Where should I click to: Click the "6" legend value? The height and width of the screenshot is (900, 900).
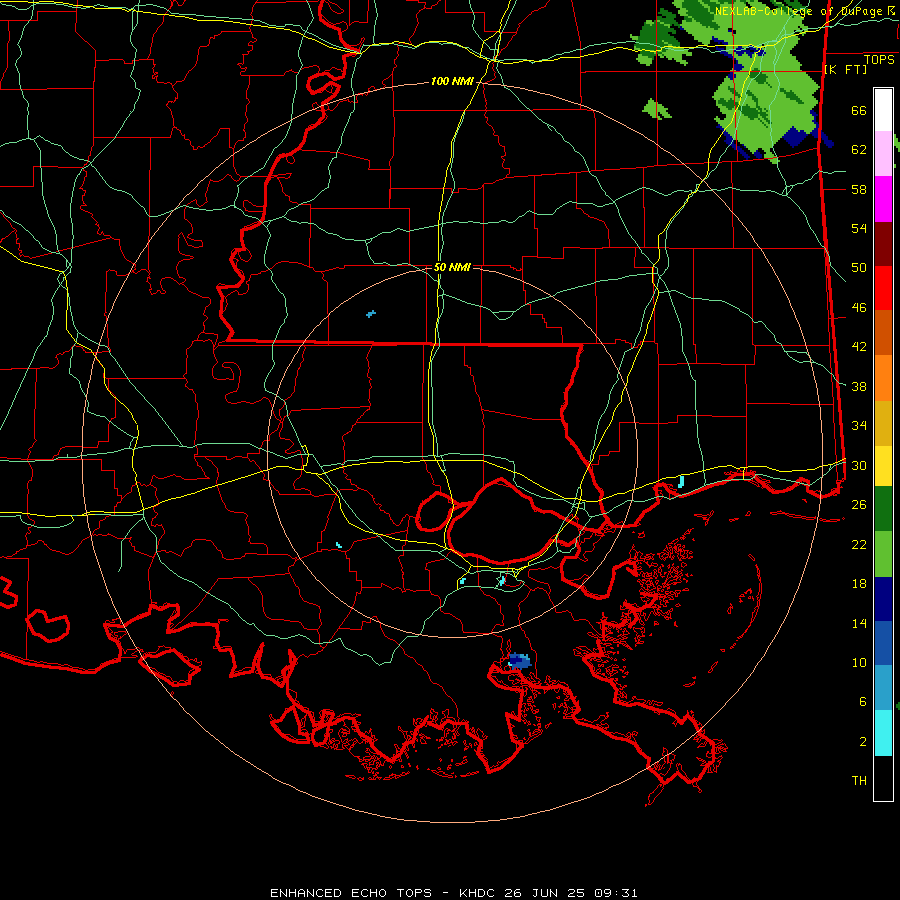coord(862,702)
